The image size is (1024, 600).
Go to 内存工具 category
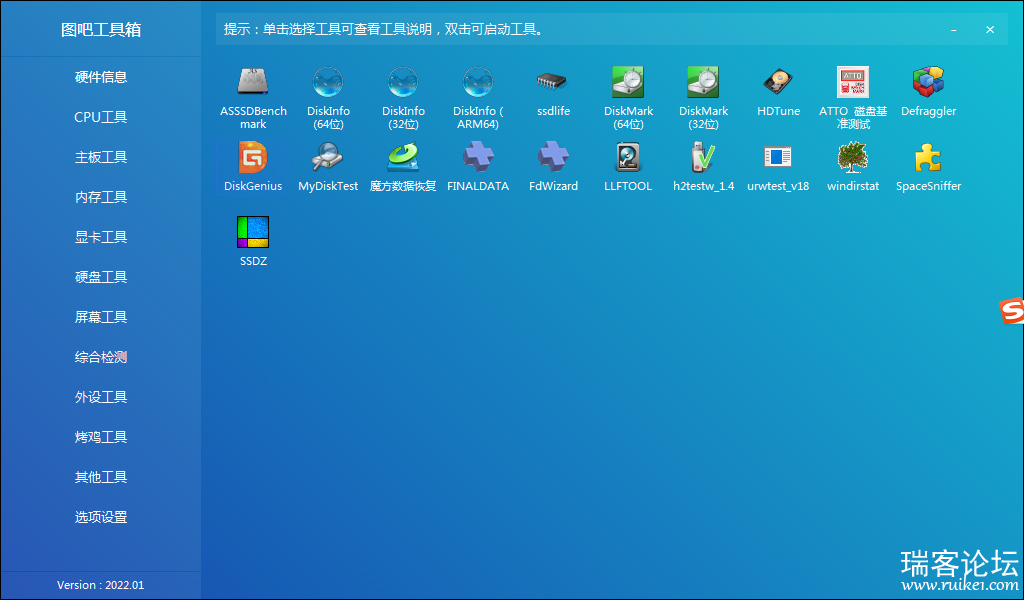pyautogui.click(x=101, y=197)
